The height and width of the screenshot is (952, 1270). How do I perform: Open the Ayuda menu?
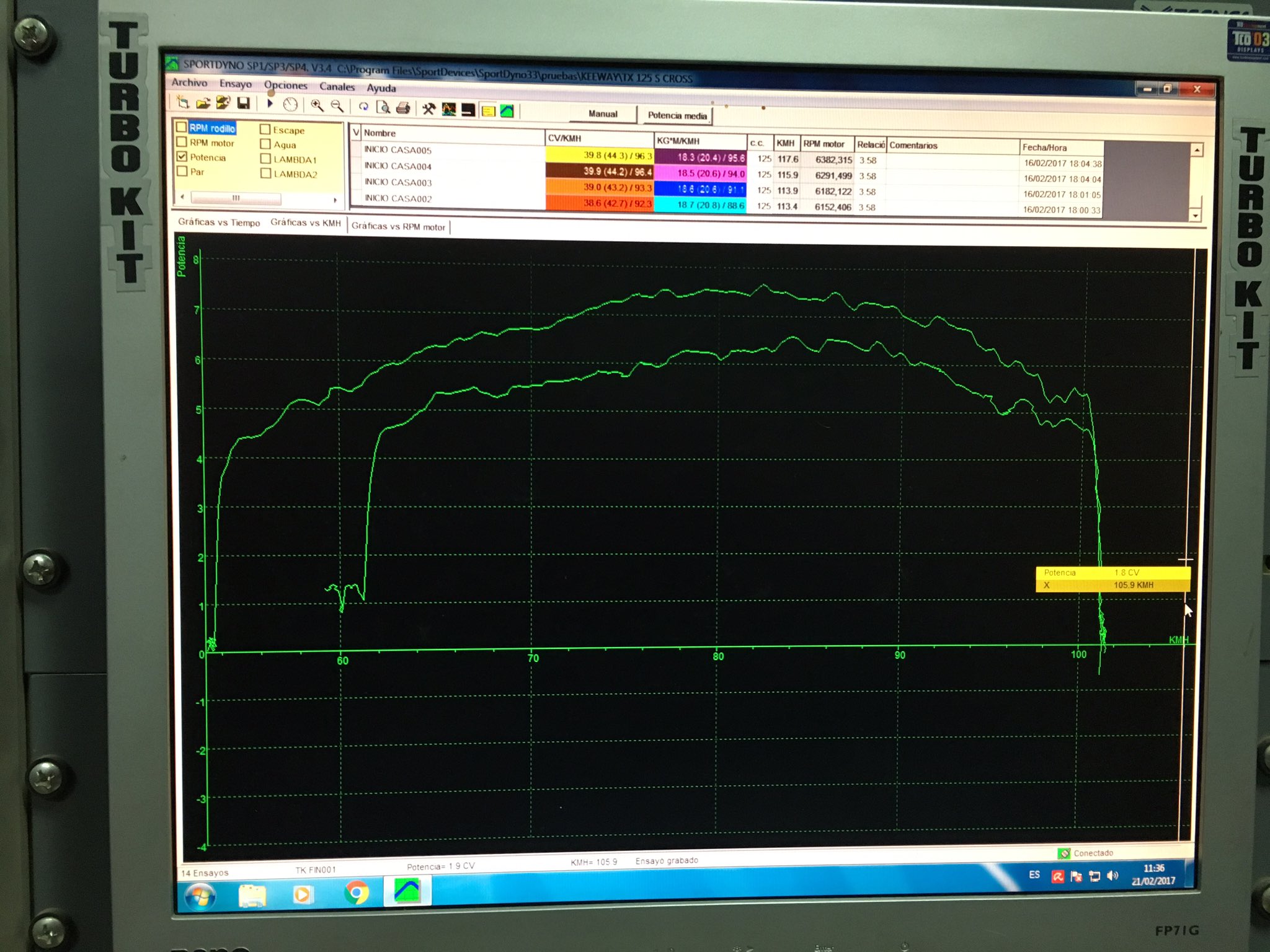point(381,88)
